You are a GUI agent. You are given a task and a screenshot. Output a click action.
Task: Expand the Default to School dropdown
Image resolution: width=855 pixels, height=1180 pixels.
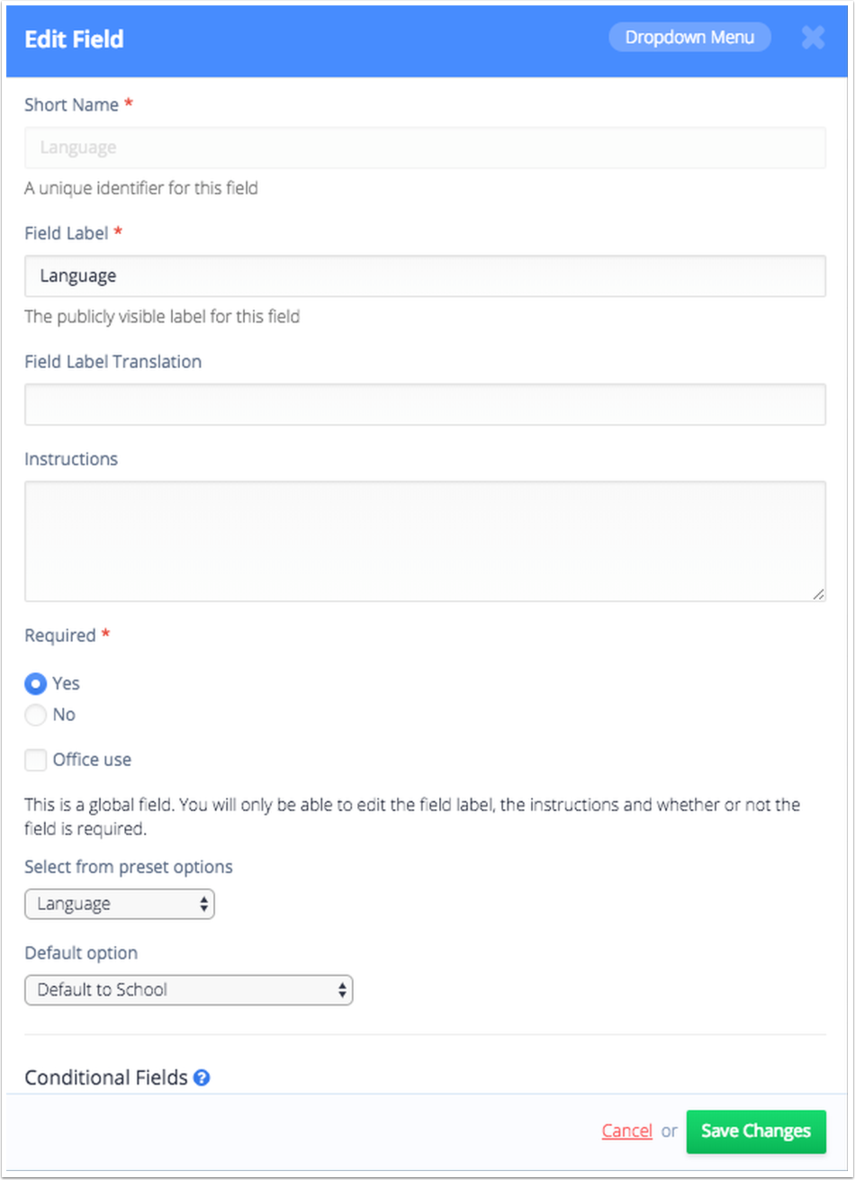(x=189, y=990)
